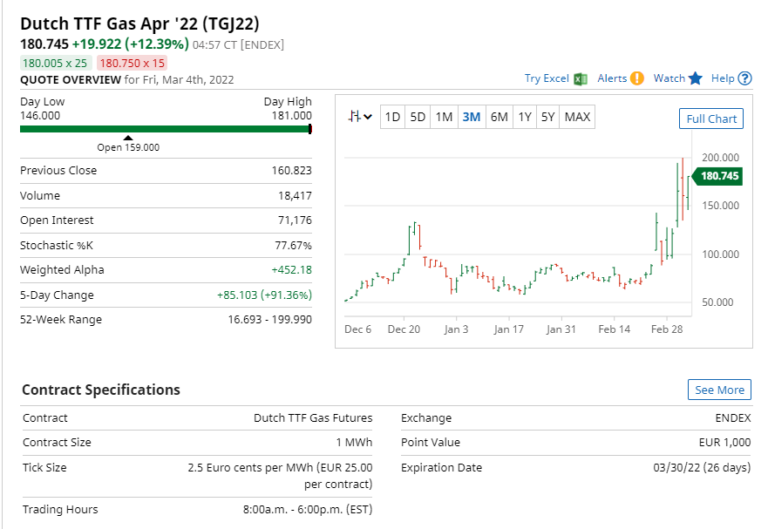The width and height of the screenshot is (768, 529).
Task: Select the 1D chart period
Action: pyautogui.click(x=393, y=117)
